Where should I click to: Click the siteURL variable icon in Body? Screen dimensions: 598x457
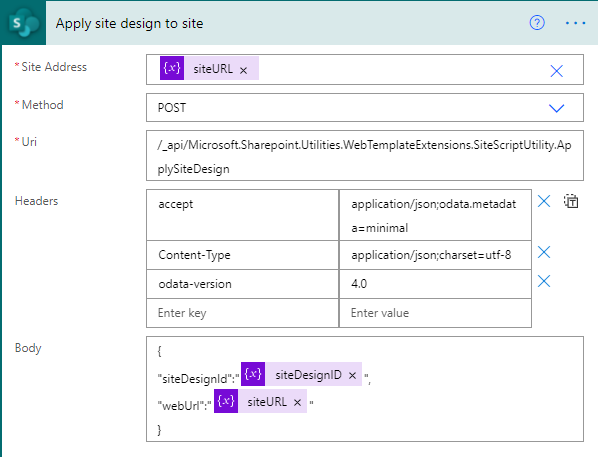tap(226, 401)
